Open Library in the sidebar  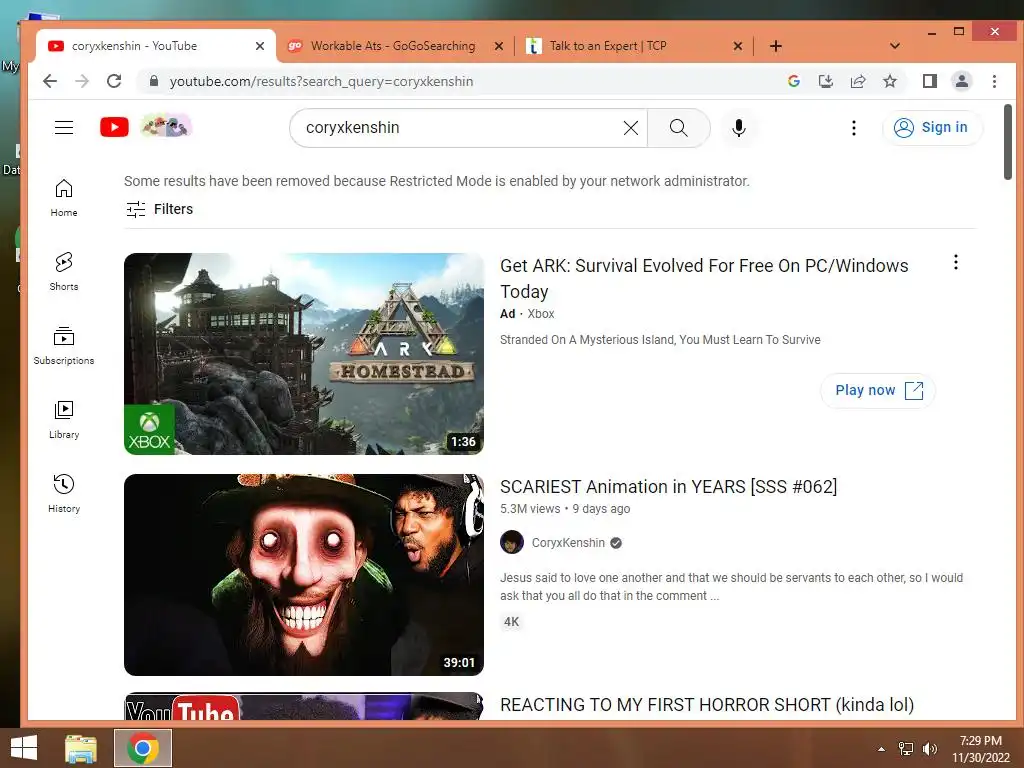(64, 420)
